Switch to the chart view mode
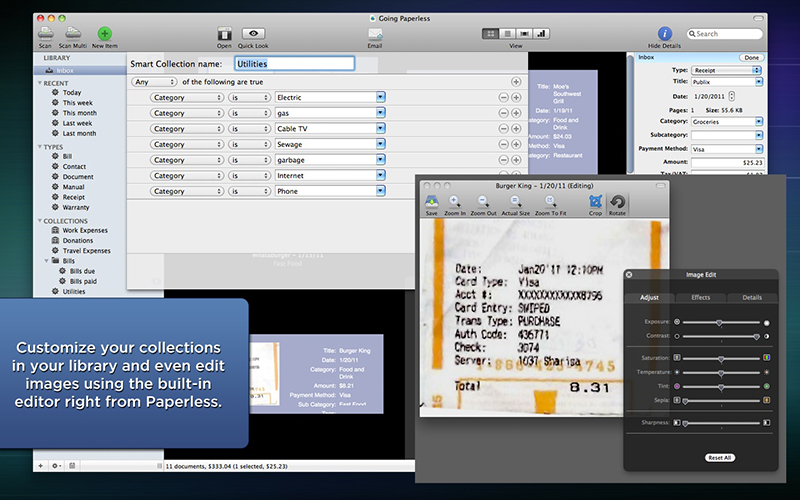This screenshot has width=800, height=500. tap(541, 34)
